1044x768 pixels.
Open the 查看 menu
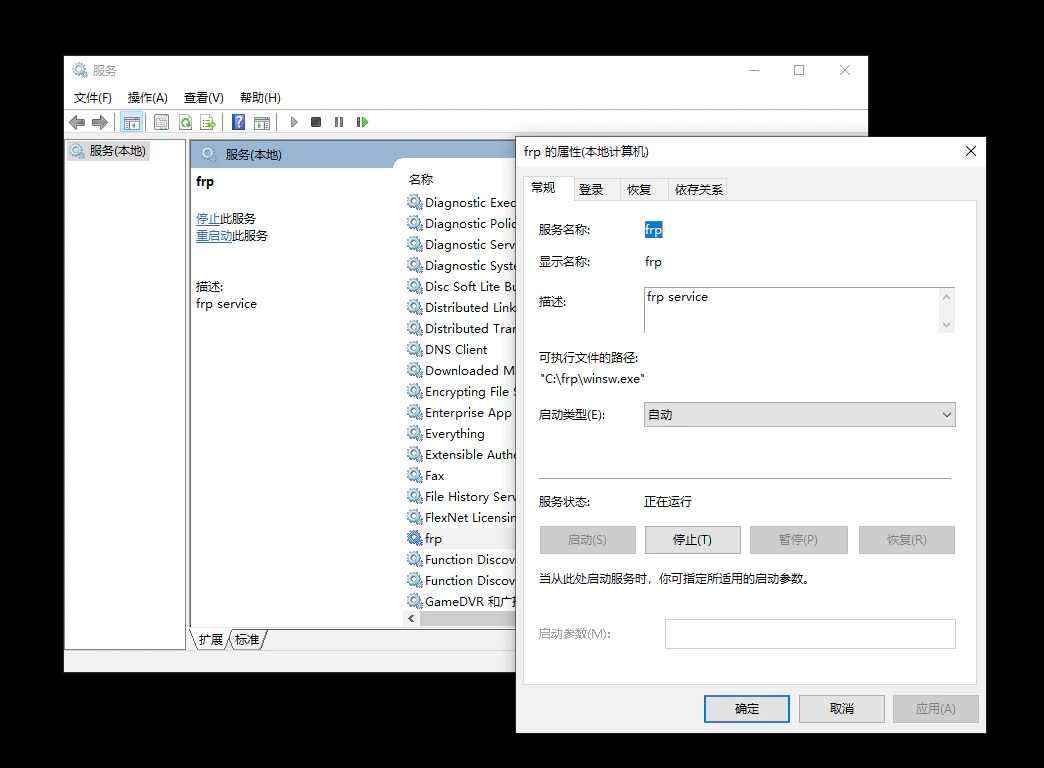coord(203,97)
